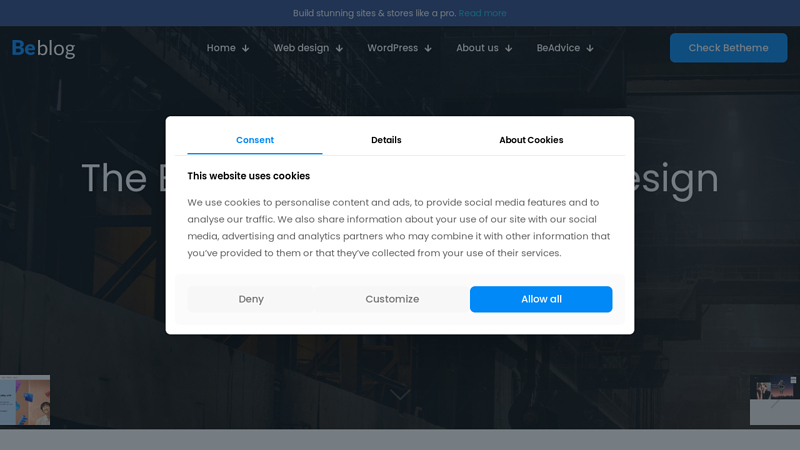Switch to the Consent tab
The height and width of the screenshot is (450, 800).
255,140
